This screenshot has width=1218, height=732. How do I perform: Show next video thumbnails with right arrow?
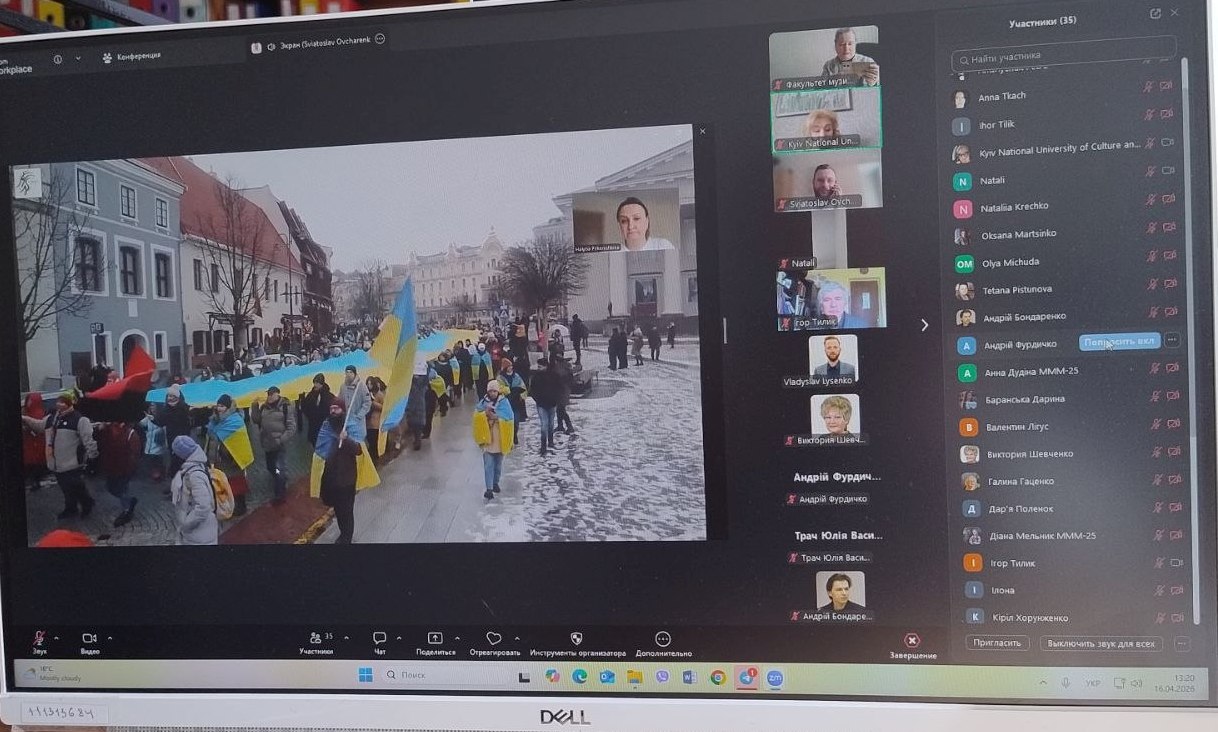pos(924,325)
